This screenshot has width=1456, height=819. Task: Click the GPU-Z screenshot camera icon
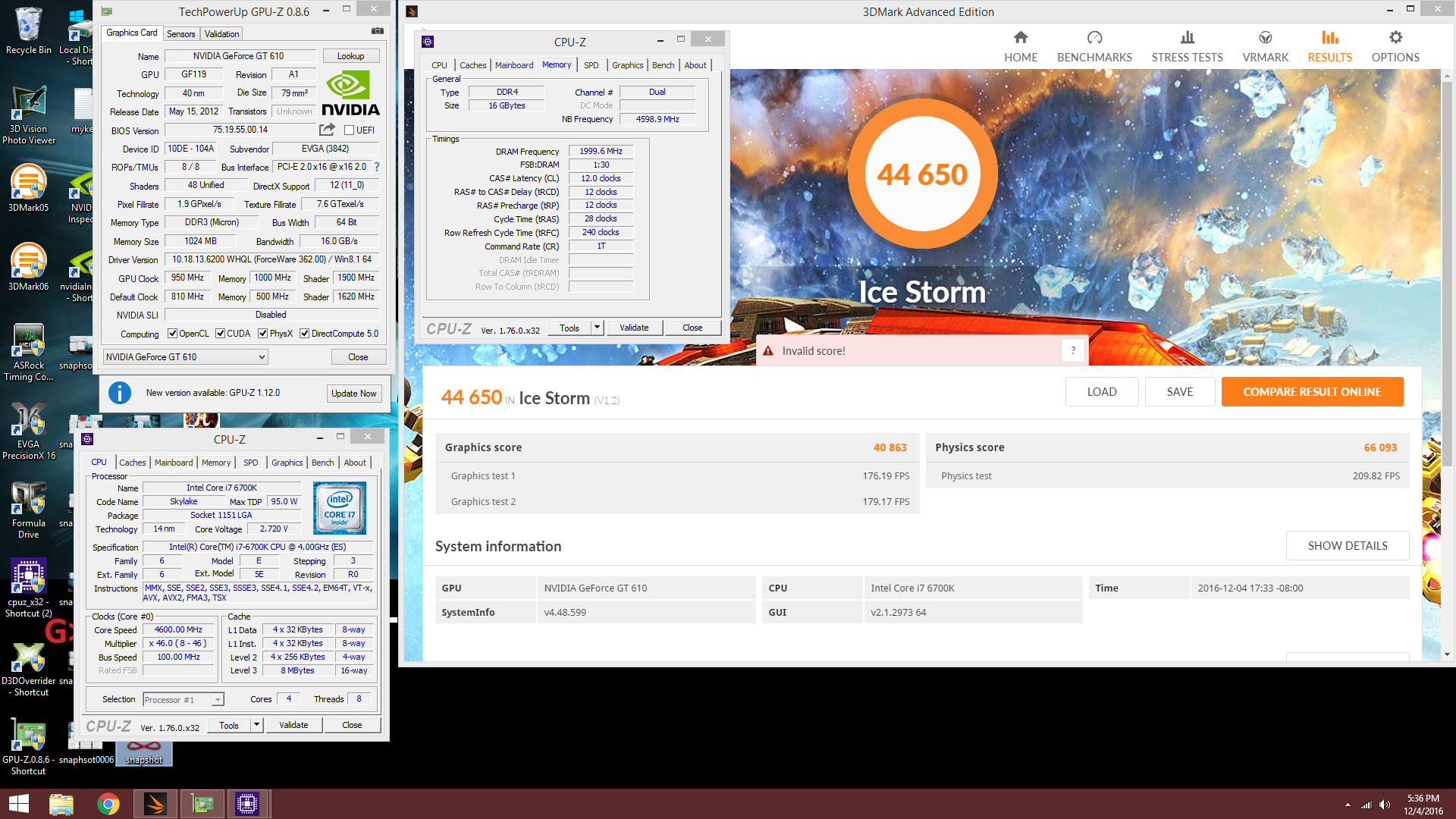(377, 31)
